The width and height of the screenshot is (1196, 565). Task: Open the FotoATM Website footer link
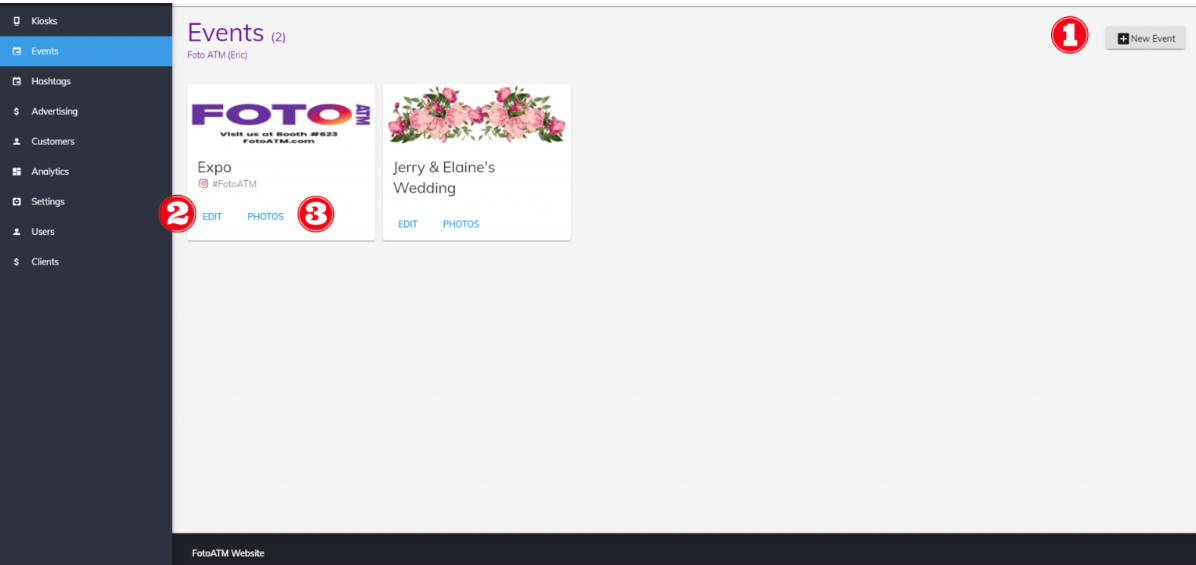click(228, 554)
